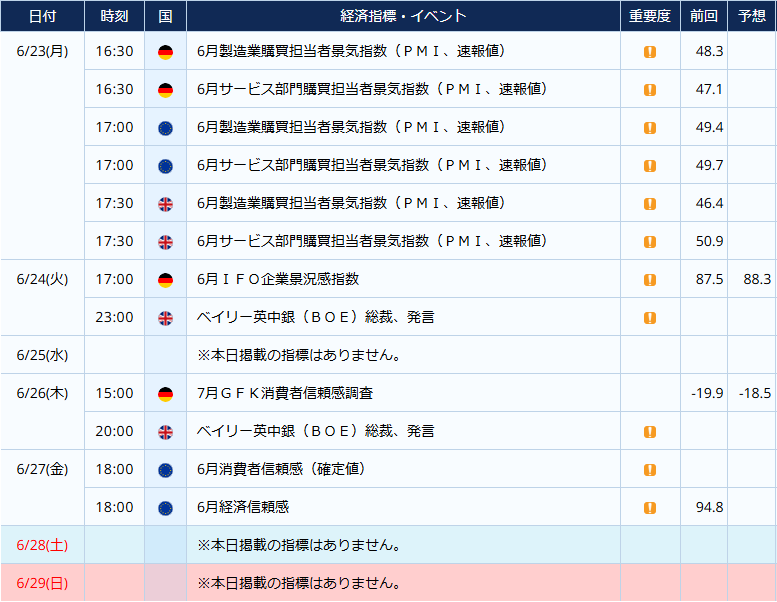Click EU flag in the 49.7 services PMI row

[166, 166]
